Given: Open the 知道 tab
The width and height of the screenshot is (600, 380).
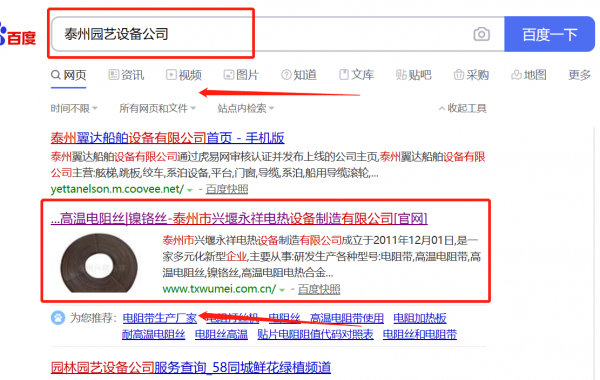Looking at the screenshot, I should 299,75.
